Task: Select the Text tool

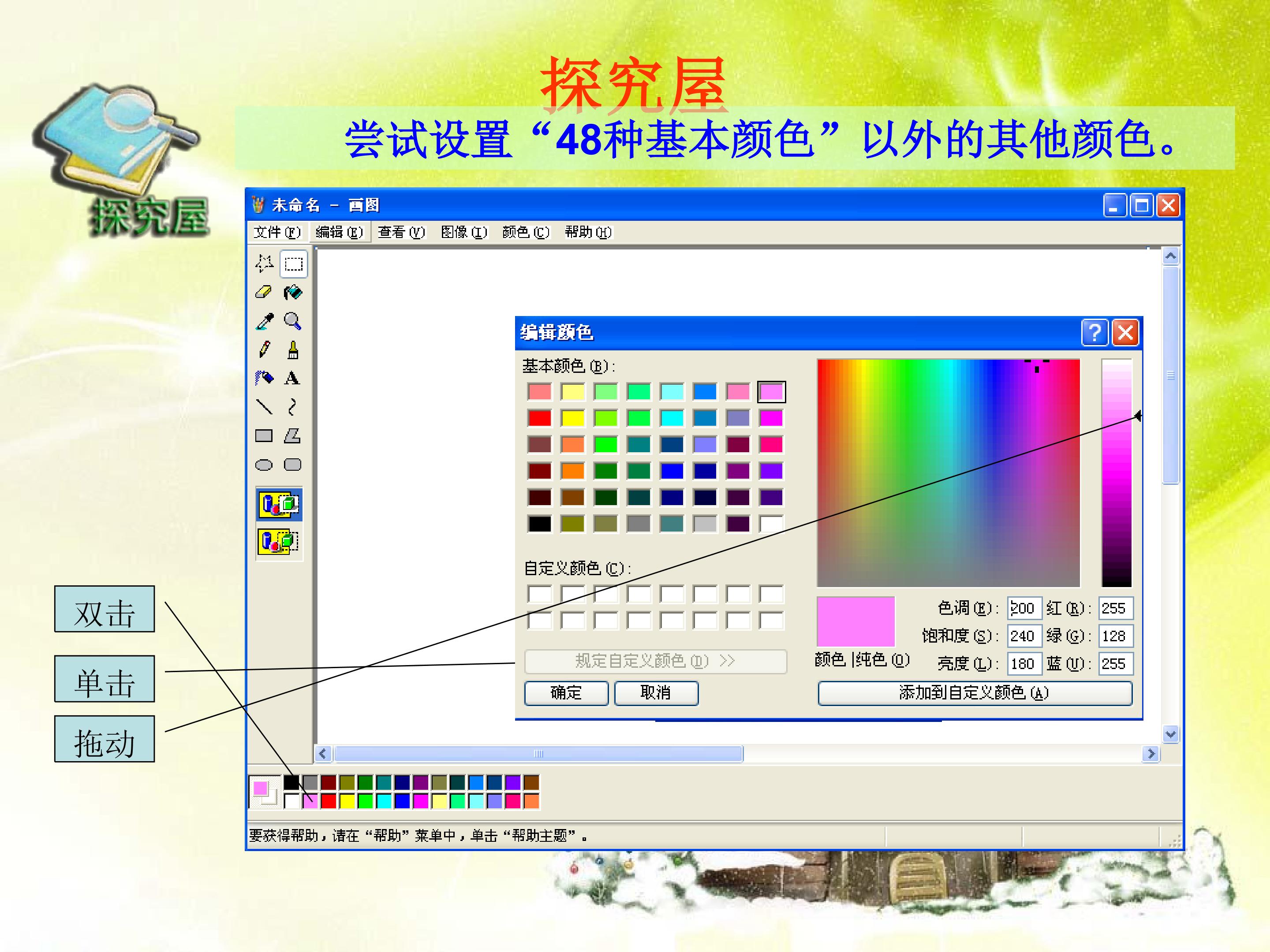Action: (x=292, y=378)
